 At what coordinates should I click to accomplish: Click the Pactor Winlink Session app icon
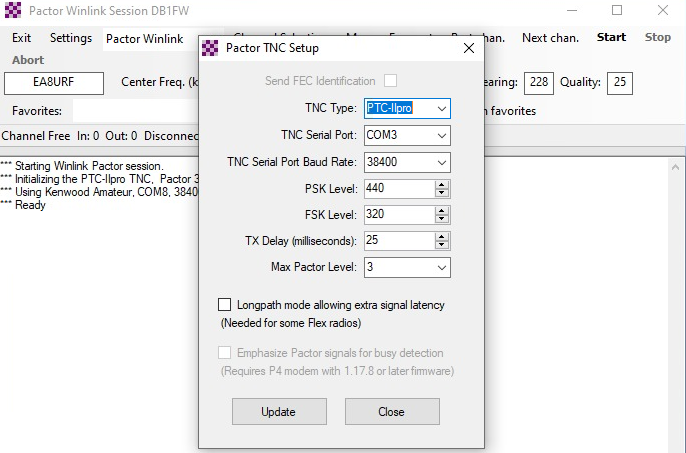(x=14, y=10)
